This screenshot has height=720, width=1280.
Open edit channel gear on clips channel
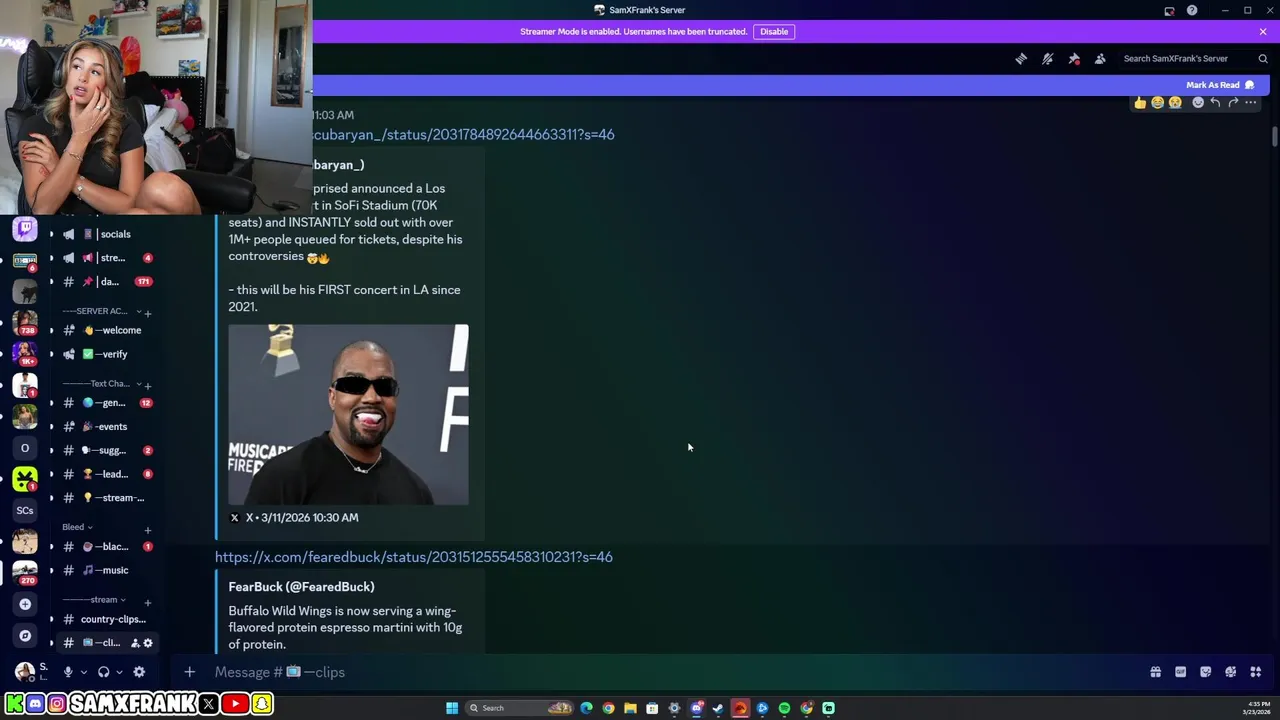coord(148,643)
